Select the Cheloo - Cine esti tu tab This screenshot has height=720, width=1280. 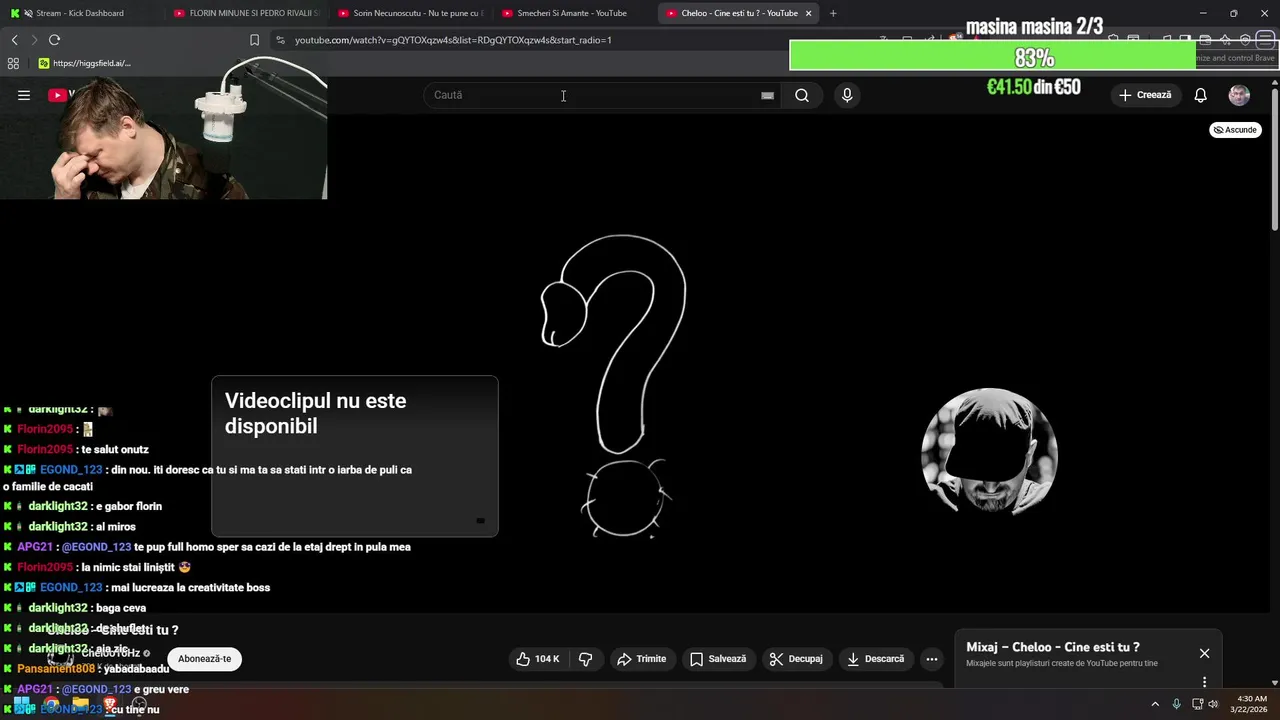738,13
